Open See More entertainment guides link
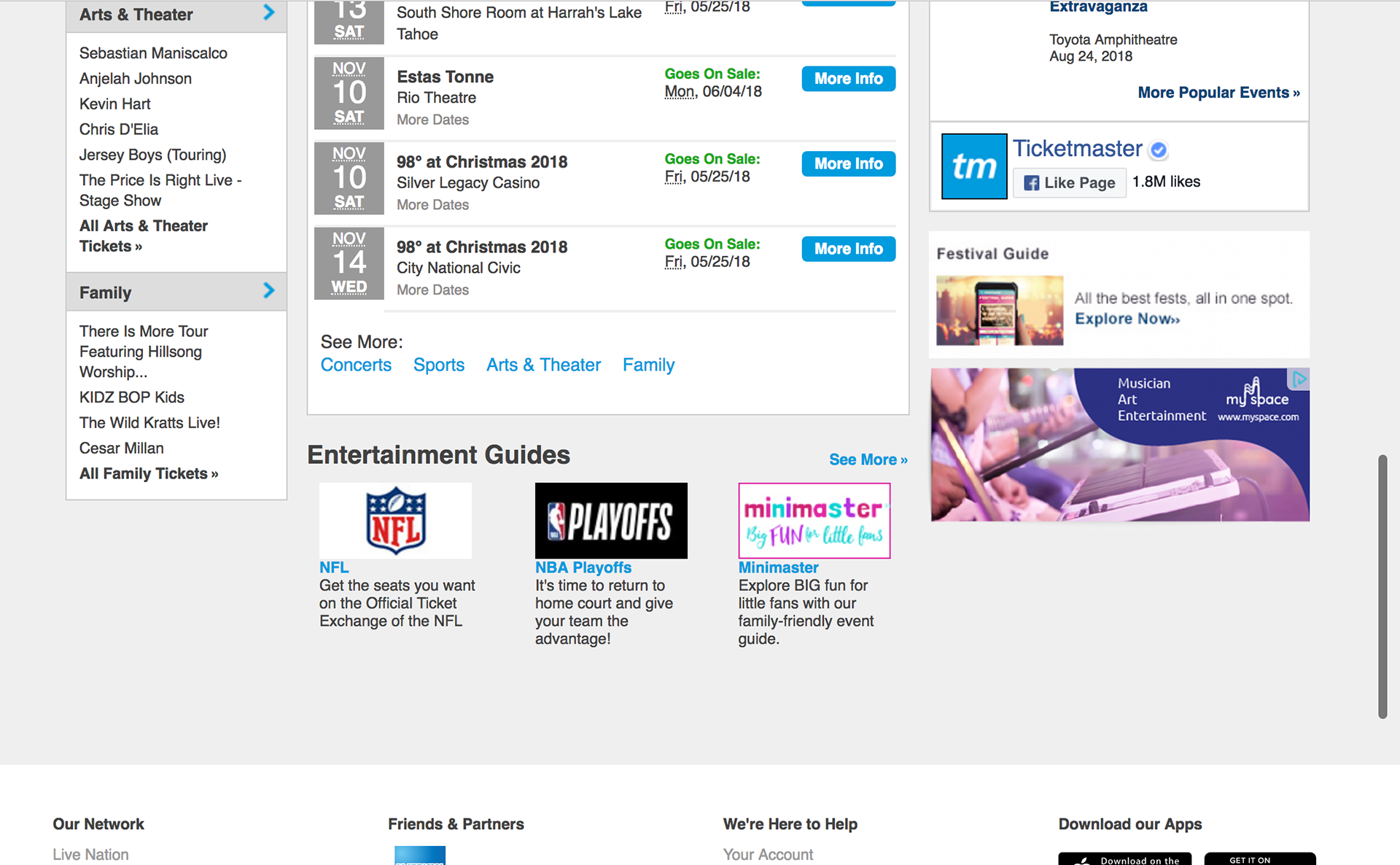 click(868, 459)
